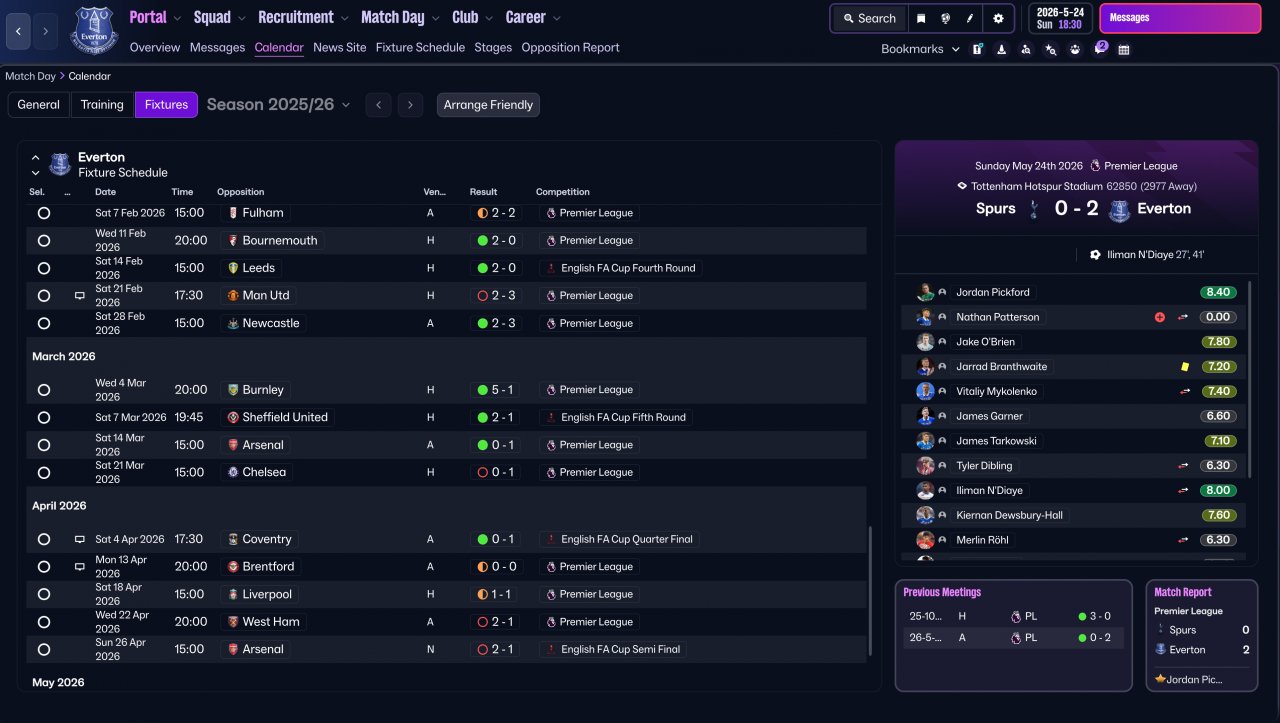The width and height of the screenshot is (1280, 723).
Task: Open the Season 2025/26 dropdown
Action: click(x=278, y=105)
